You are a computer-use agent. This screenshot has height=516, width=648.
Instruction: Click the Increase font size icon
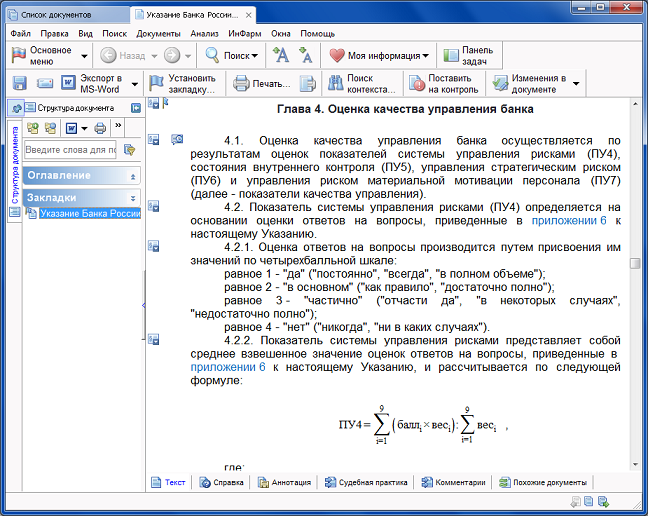tap(281, 55)
